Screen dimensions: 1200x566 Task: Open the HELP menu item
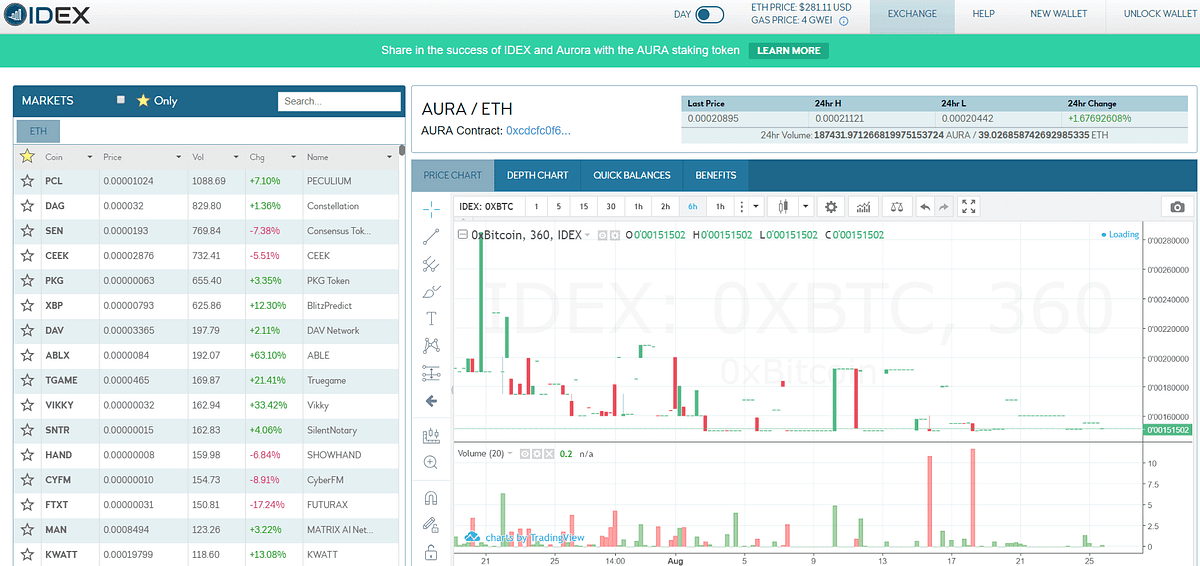(x=984, y=14)
